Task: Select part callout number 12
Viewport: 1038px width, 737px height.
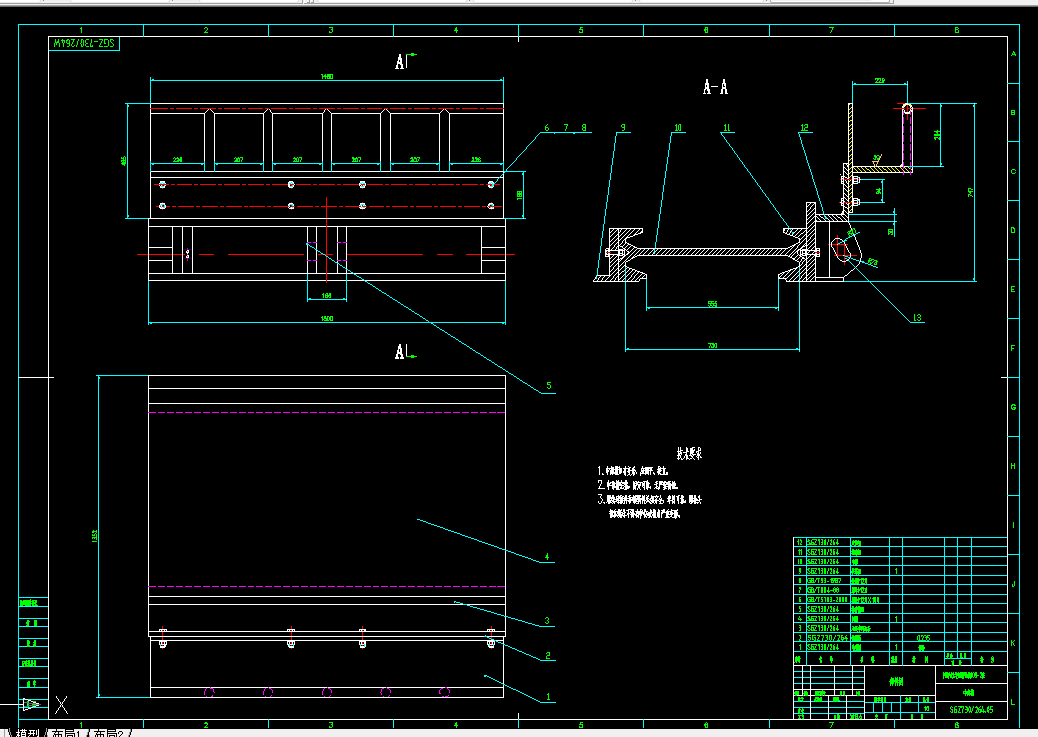Action: 804,128
